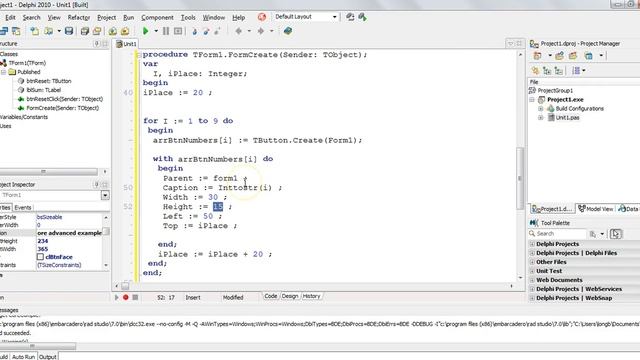Click Project Manager Add New folder-plus icon
Viewport: 640px width, 360px height.
[x=559, y=56]
